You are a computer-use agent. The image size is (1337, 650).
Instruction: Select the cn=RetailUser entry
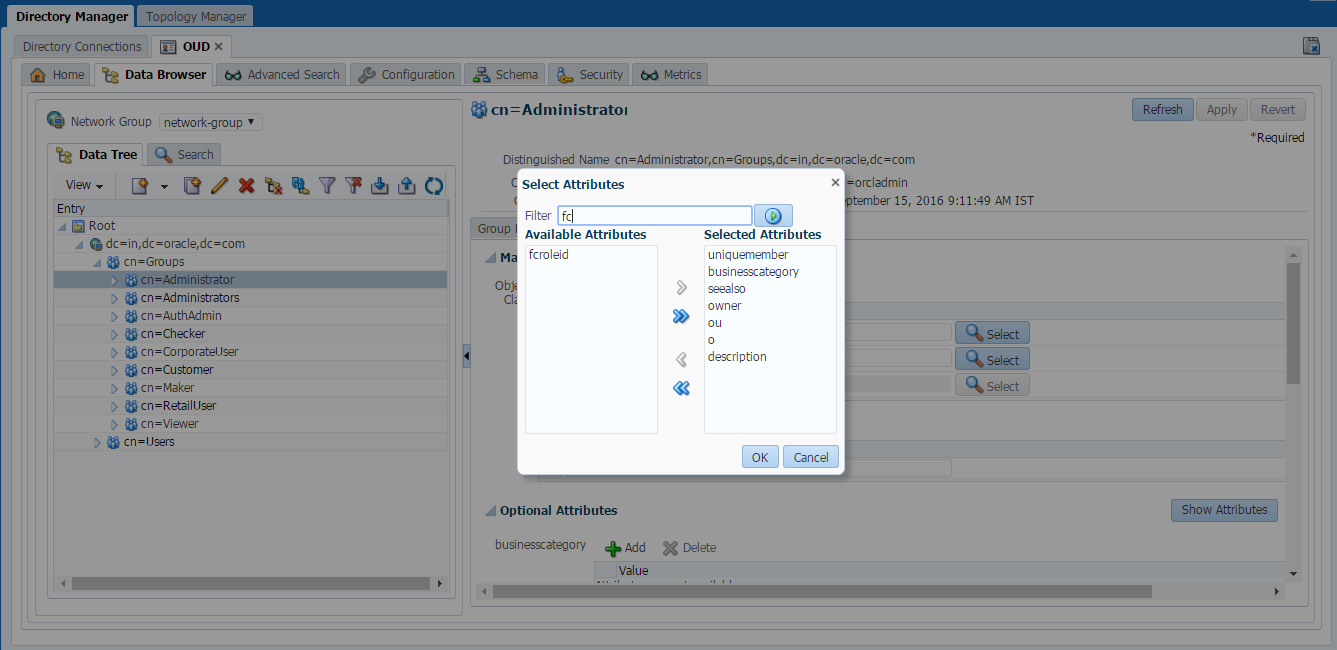point(178,406)
